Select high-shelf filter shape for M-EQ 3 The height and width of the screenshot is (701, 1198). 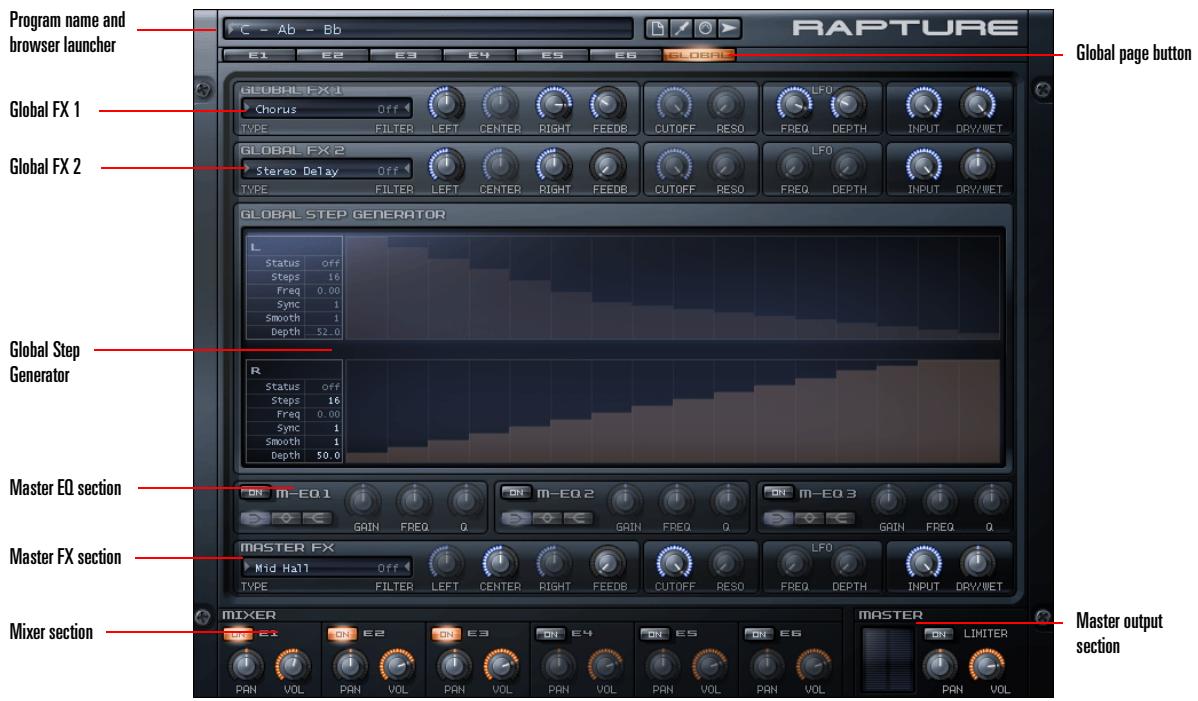840,518
